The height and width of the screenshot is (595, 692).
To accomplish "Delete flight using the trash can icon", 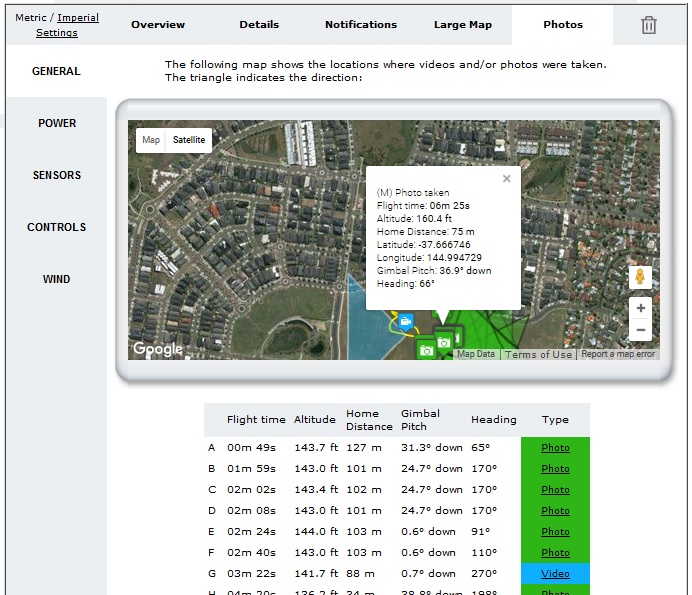I will tap(648, 25).
